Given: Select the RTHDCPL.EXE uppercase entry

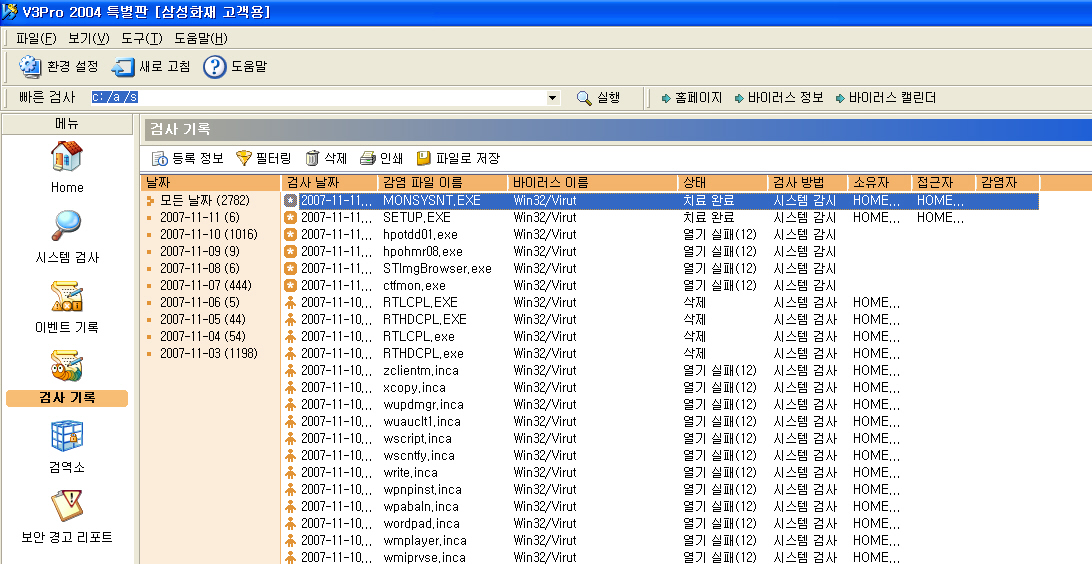Looking at the screenshot, I should point(425,320).
